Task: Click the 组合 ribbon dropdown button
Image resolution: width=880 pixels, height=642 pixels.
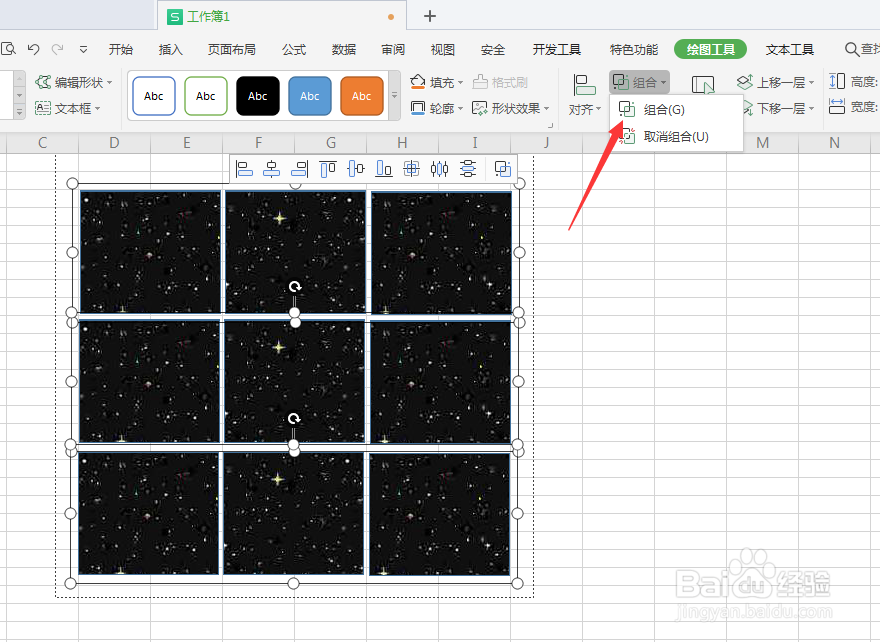Action: pos(639,82)
